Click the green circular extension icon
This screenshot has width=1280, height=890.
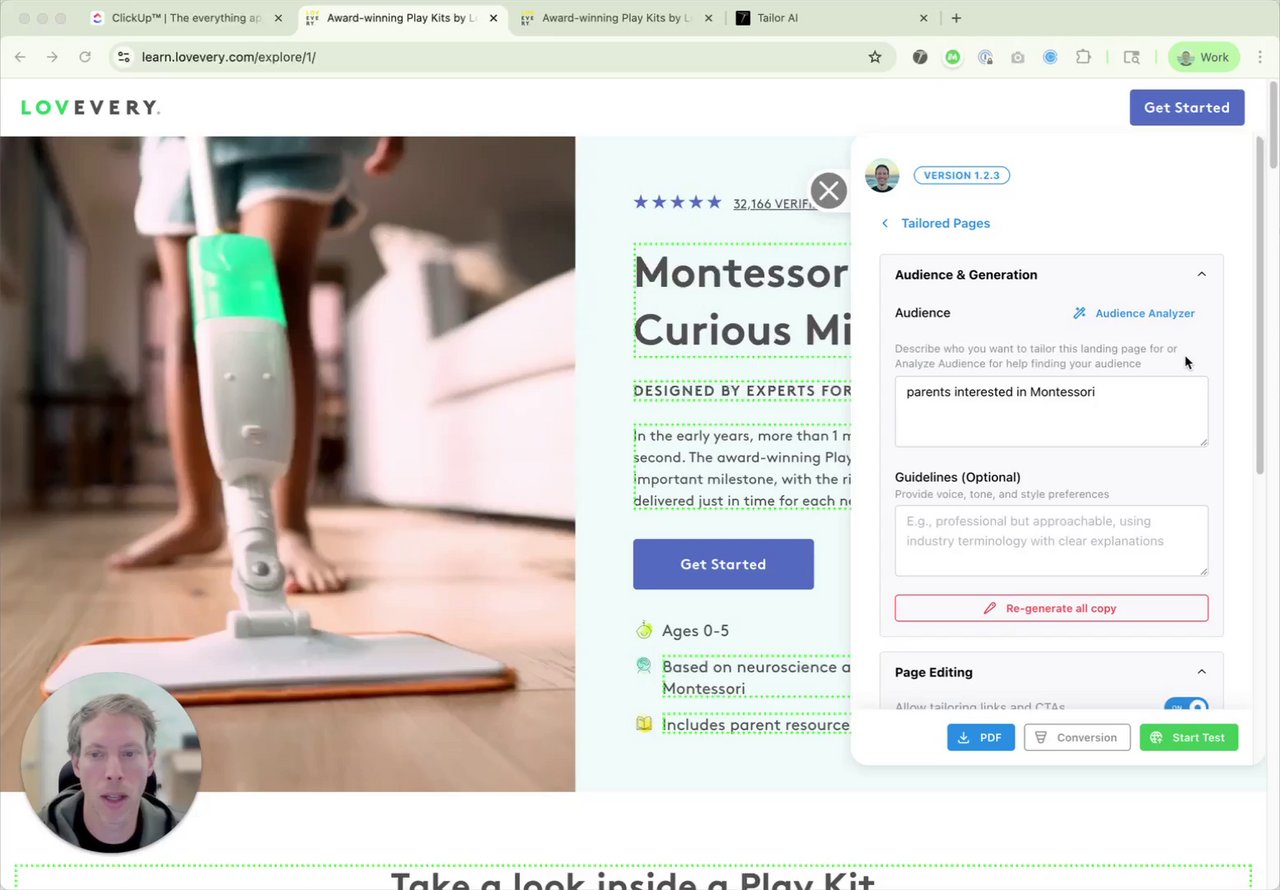(952, 57)
